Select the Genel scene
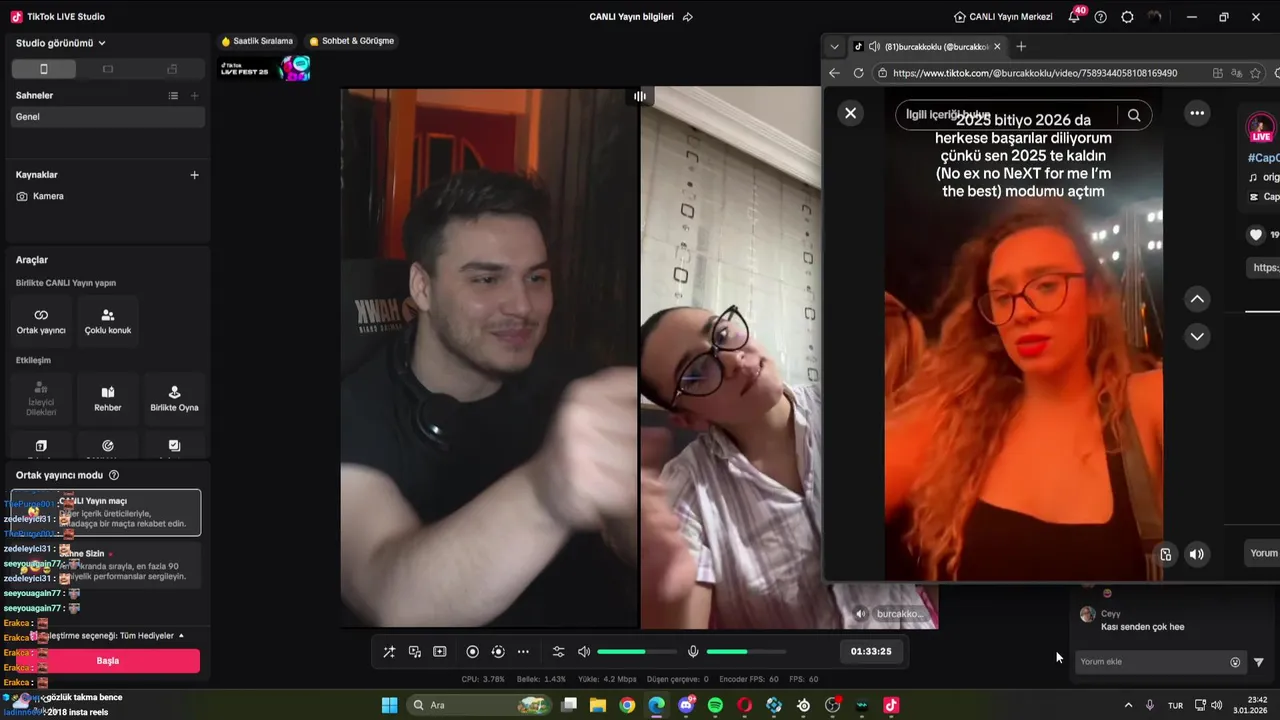This screenshot has width=1280, height=720. [108, 117]
